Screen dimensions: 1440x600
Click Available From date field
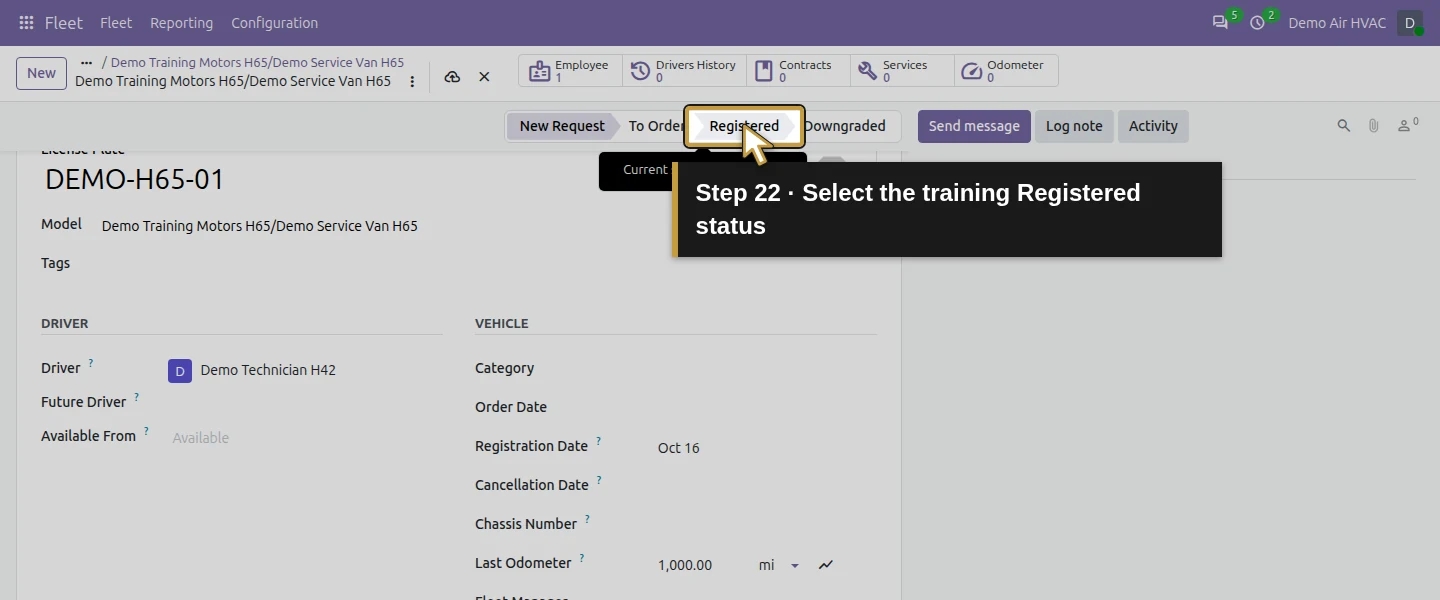click(x=305, y=438)
